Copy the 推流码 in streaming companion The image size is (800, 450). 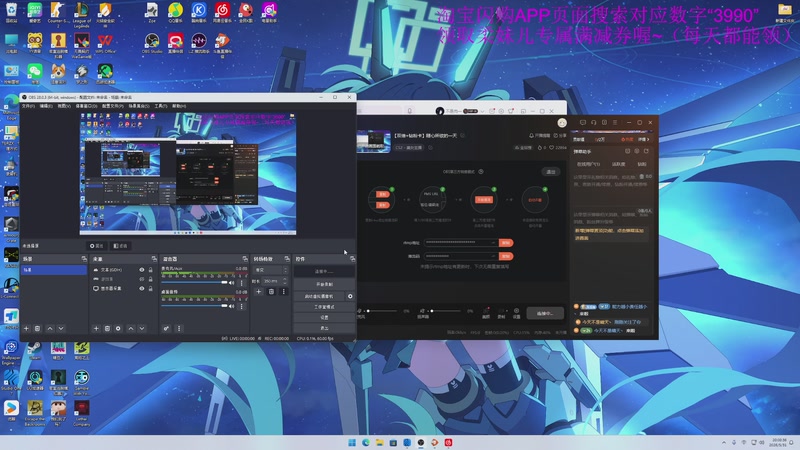click(x=506, y=256)
